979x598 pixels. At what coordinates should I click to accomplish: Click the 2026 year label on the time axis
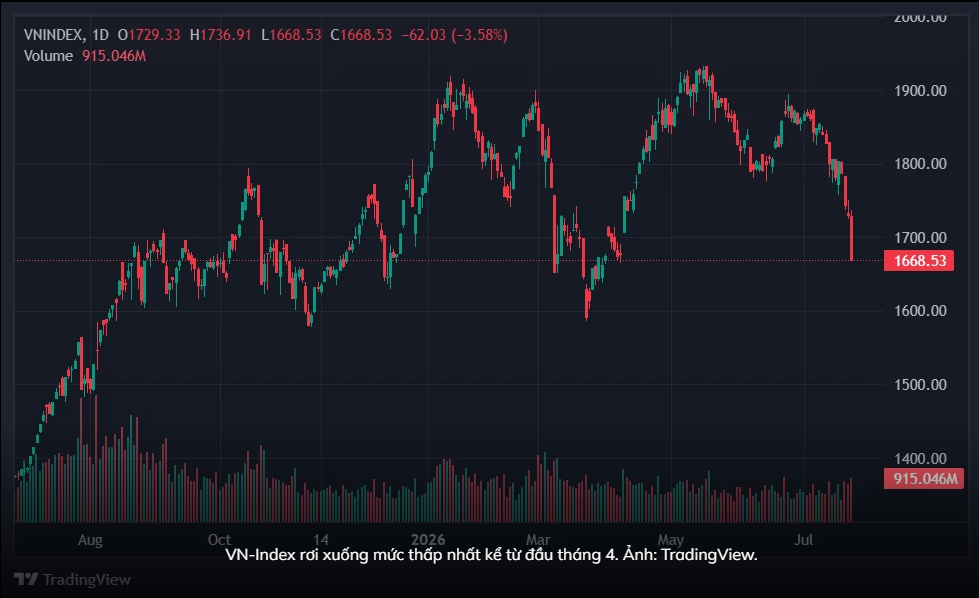[428, 540]
